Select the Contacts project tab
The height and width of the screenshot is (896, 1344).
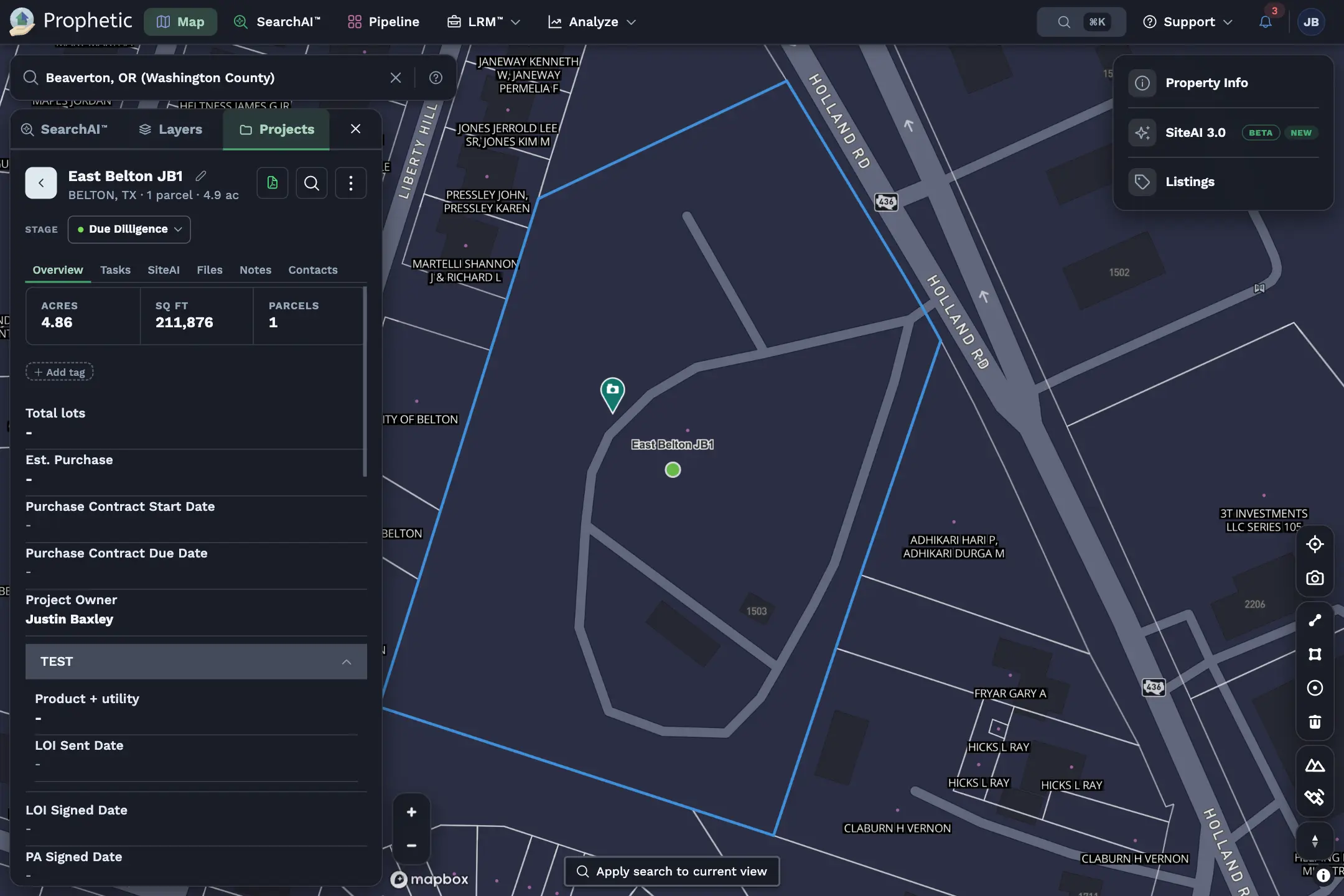tap(313, 270)
